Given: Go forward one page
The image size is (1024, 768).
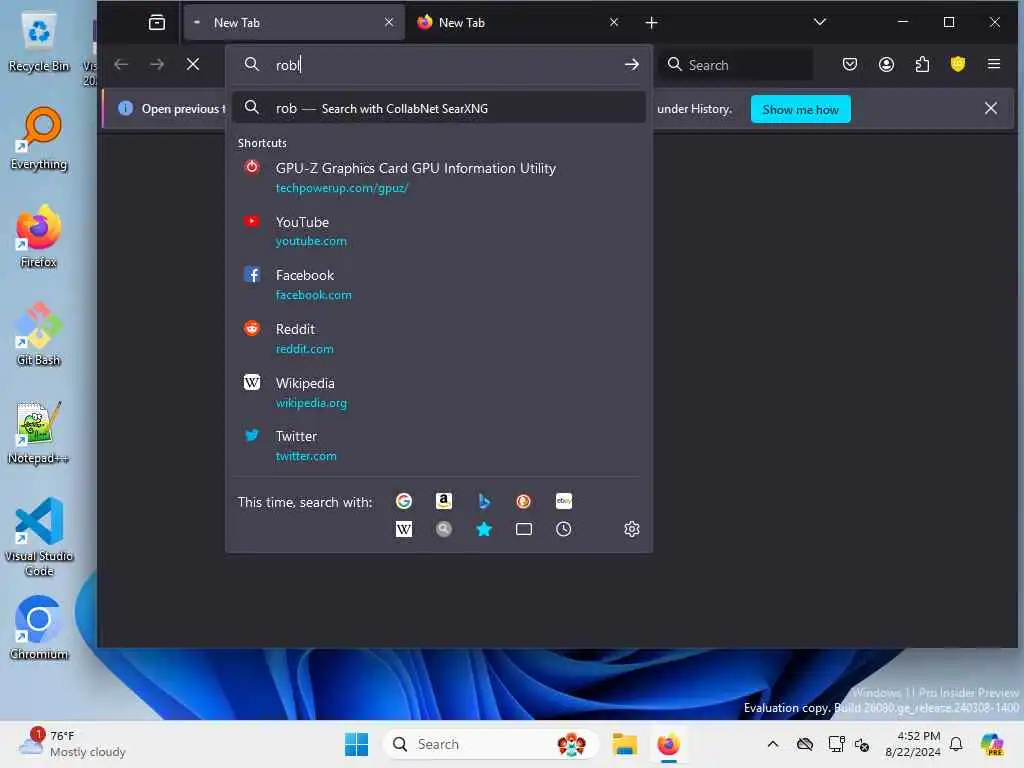Looking at the screenshot, I should (157, 64).
